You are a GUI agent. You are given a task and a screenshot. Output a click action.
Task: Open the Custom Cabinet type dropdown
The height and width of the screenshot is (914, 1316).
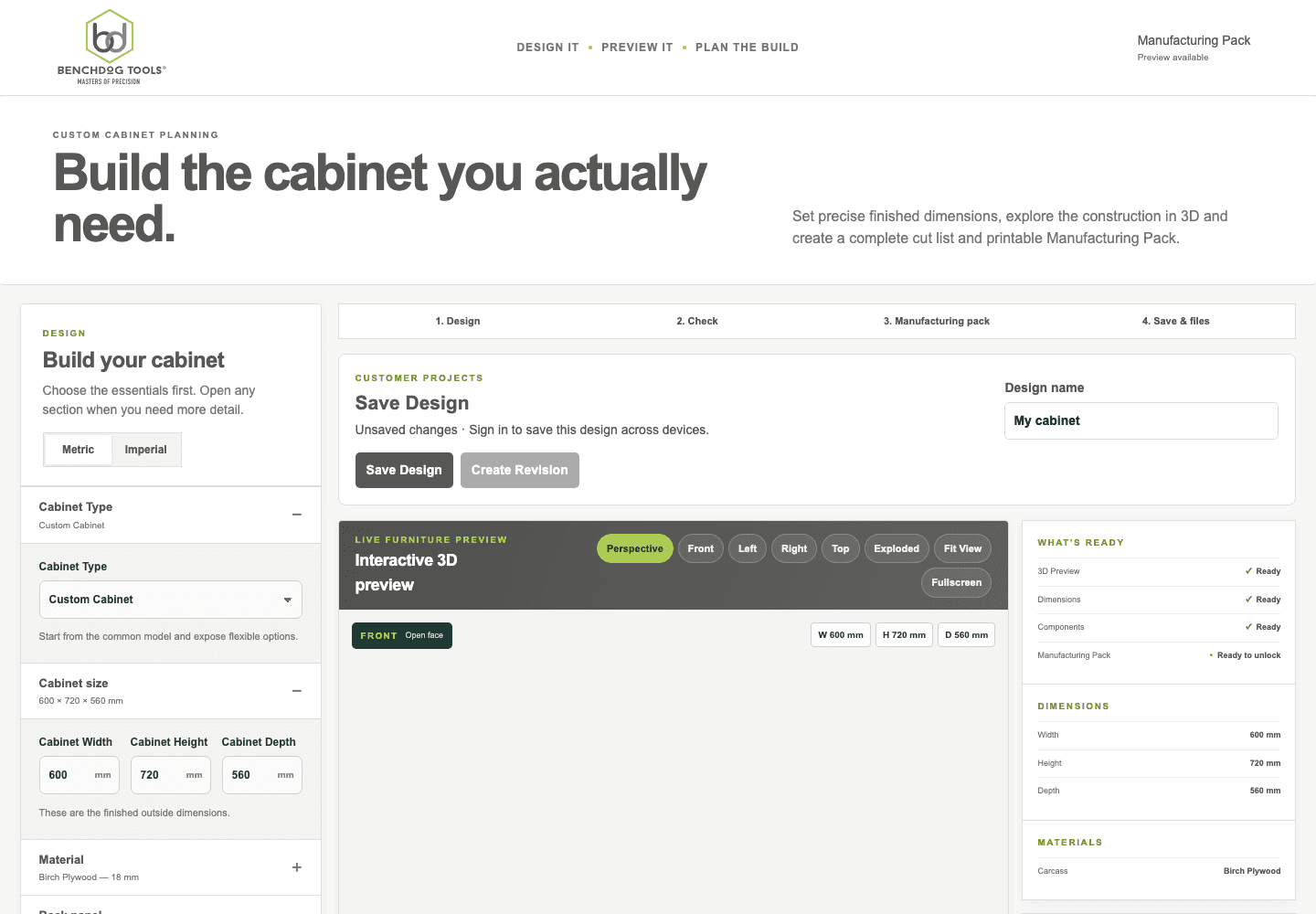pyautogui.click(x=171, y=600)
